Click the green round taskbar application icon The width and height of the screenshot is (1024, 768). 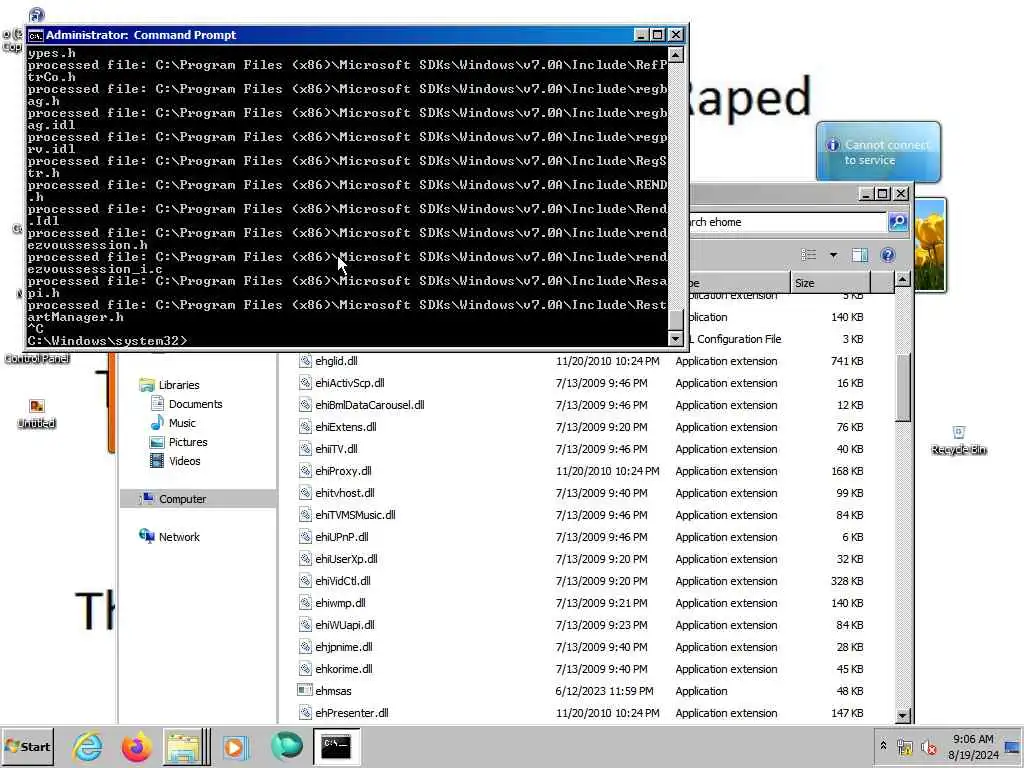(285, 746)
